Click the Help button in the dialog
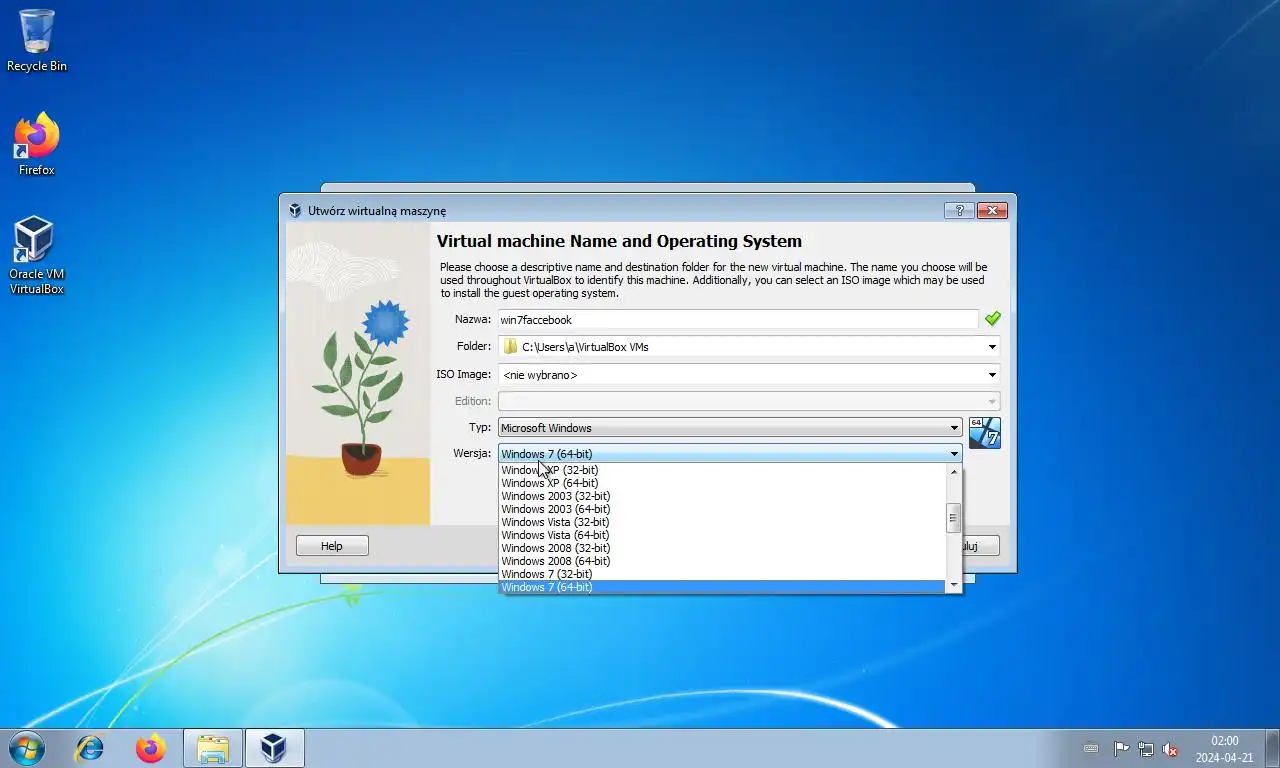This screenshot has height=768, width=1280. pos(332,546)
